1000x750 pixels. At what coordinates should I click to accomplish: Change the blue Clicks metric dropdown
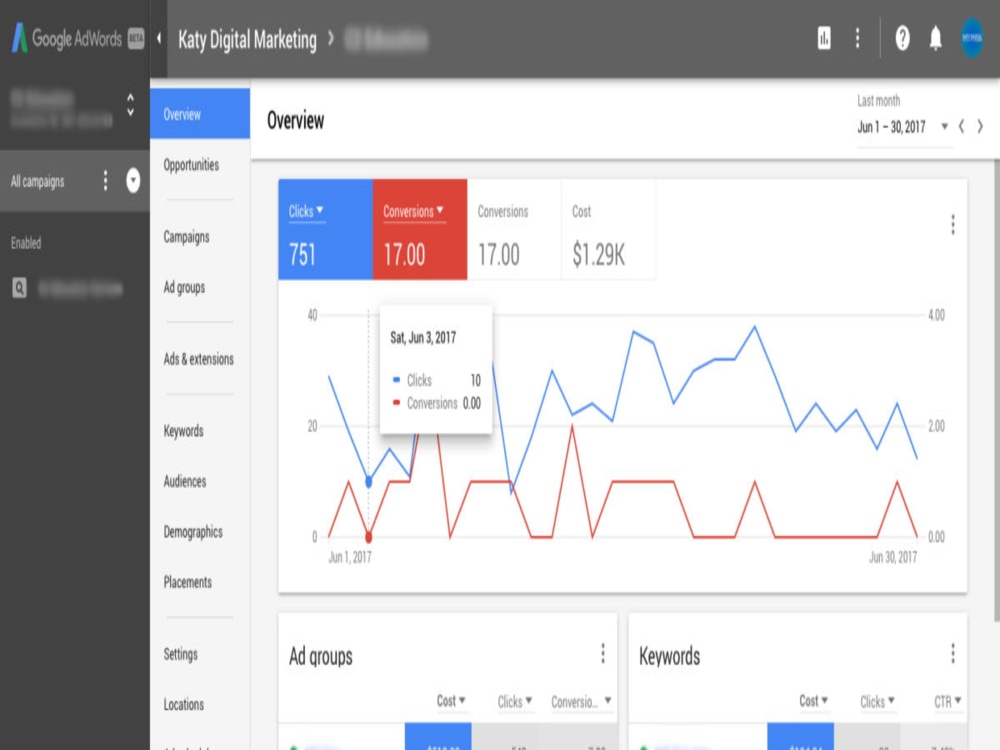pyautogui.click(x=306, y=211)
